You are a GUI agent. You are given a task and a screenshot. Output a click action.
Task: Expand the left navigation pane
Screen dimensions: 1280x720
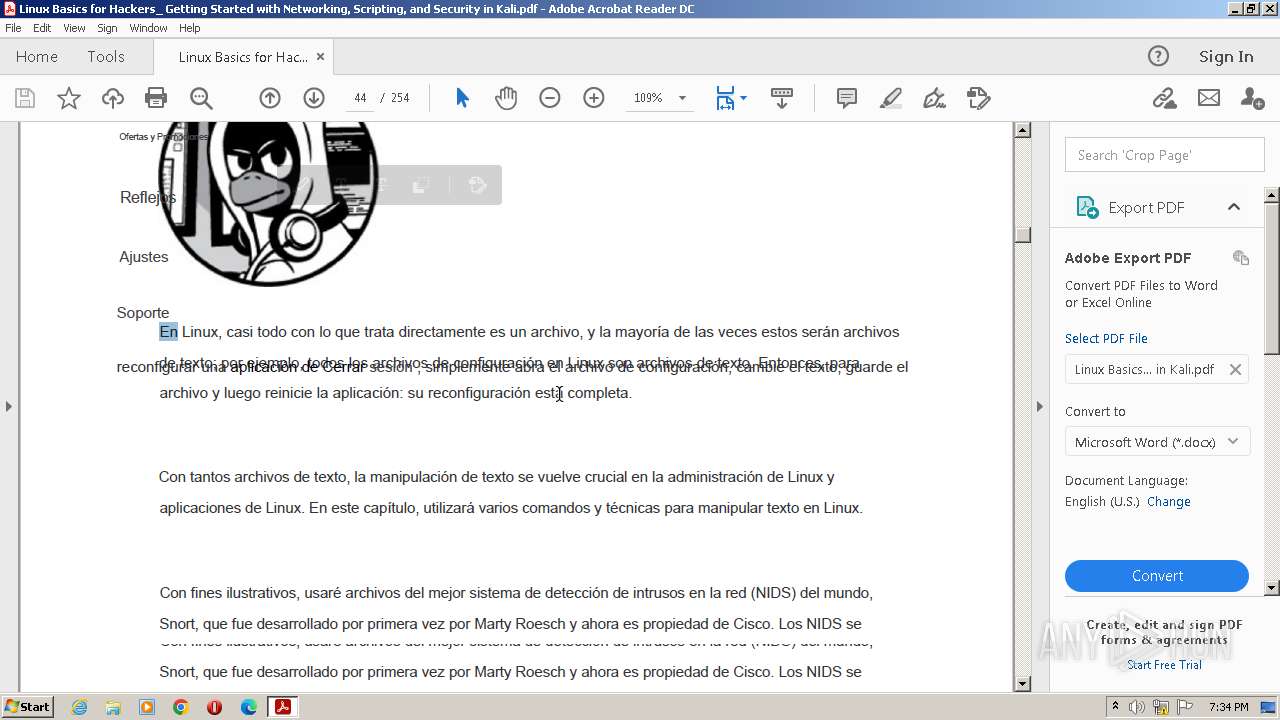click(x=8, y=406)
